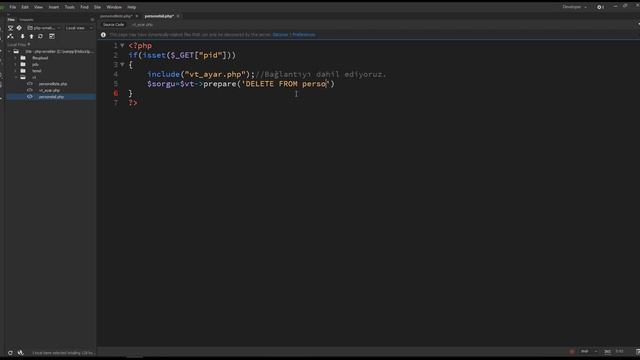
Task: Click the Get files down arrow icon
Action: click(x=22, y=36)
